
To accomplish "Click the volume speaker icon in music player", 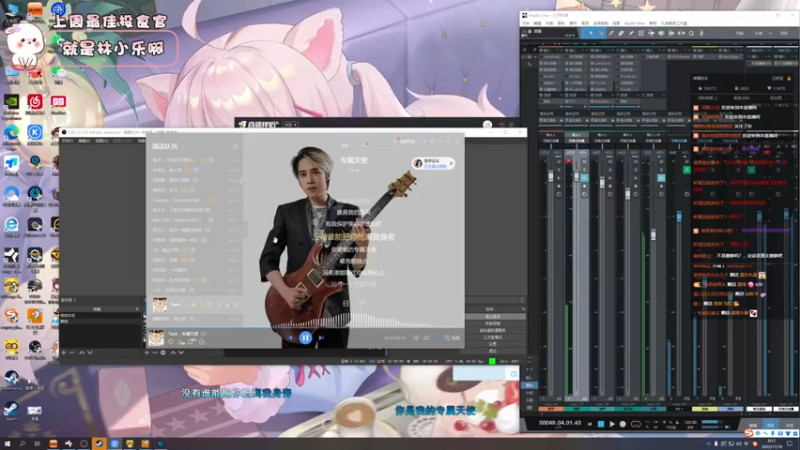I will (416, 338).
